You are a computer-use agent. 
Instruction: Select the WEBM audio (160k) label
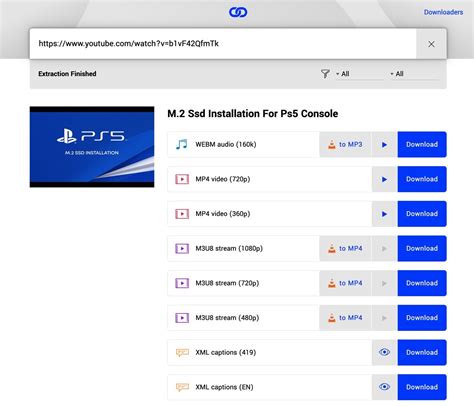coord(226,144)
